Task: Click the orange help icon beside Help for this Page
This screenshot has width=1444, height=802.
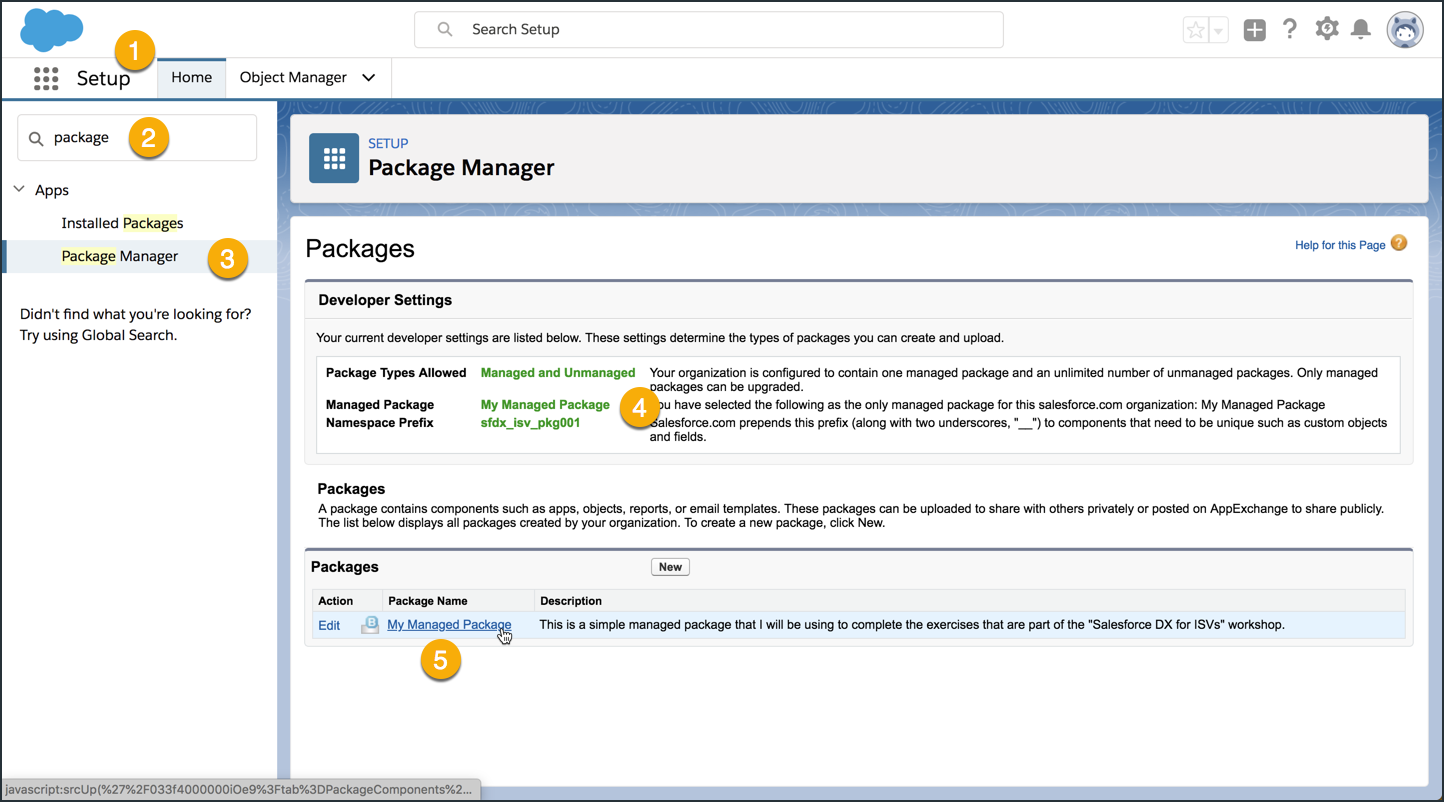Action: tap(1399, 243)
